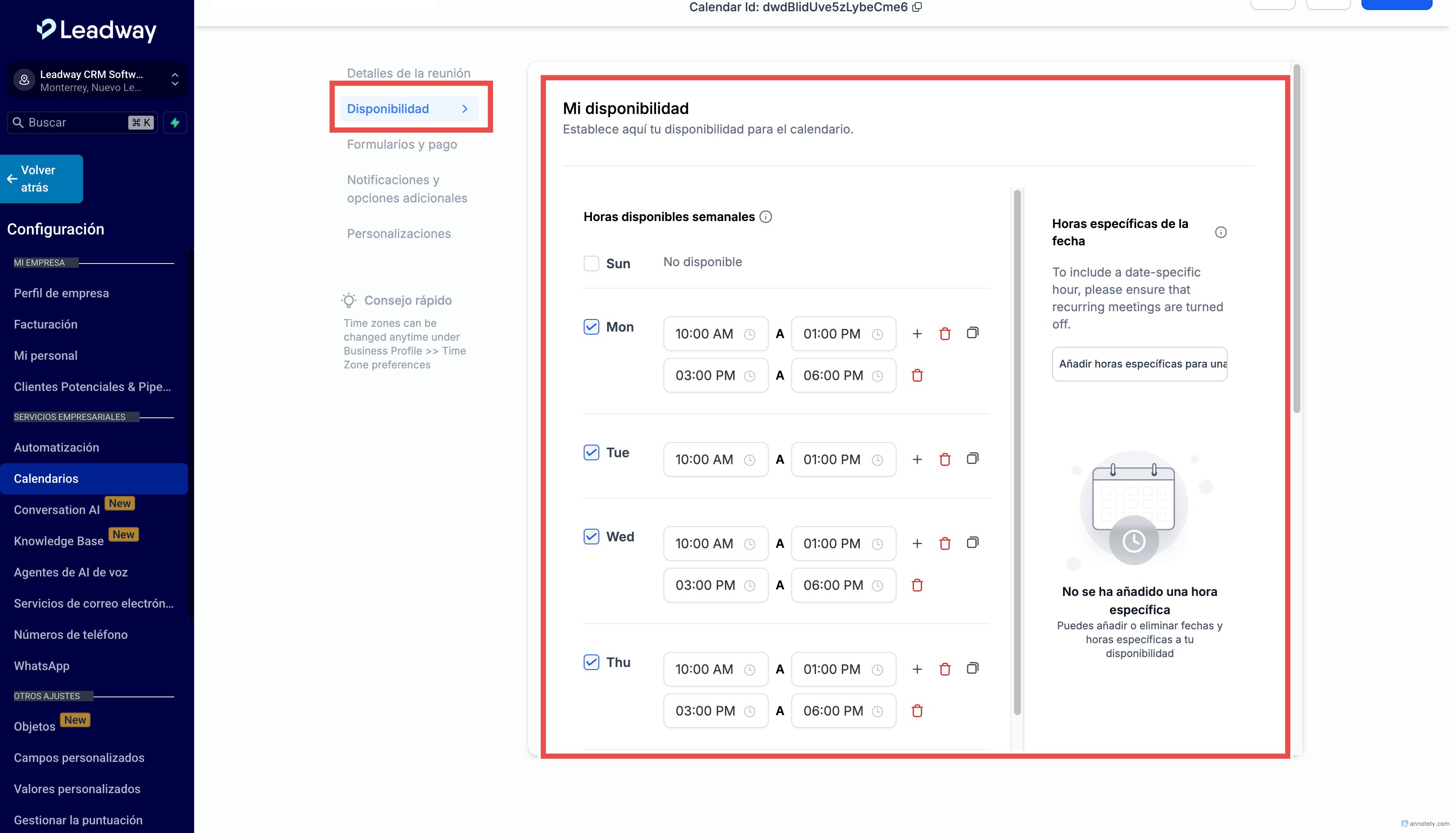
Task: Click Añadir horas específicas button
Action: pyautogui.click(x=1139, y=364)
